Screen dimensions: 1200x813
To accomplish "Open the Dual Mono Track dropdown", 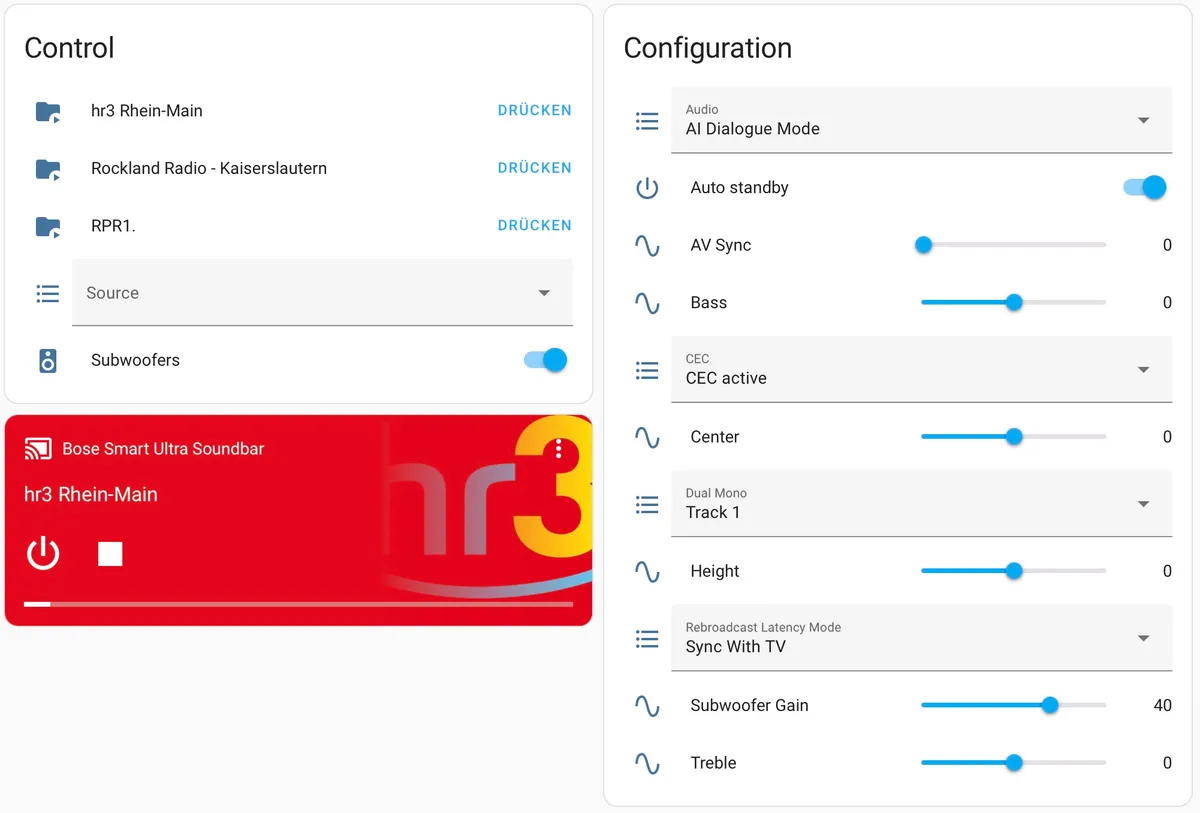I will pos(921,504).
